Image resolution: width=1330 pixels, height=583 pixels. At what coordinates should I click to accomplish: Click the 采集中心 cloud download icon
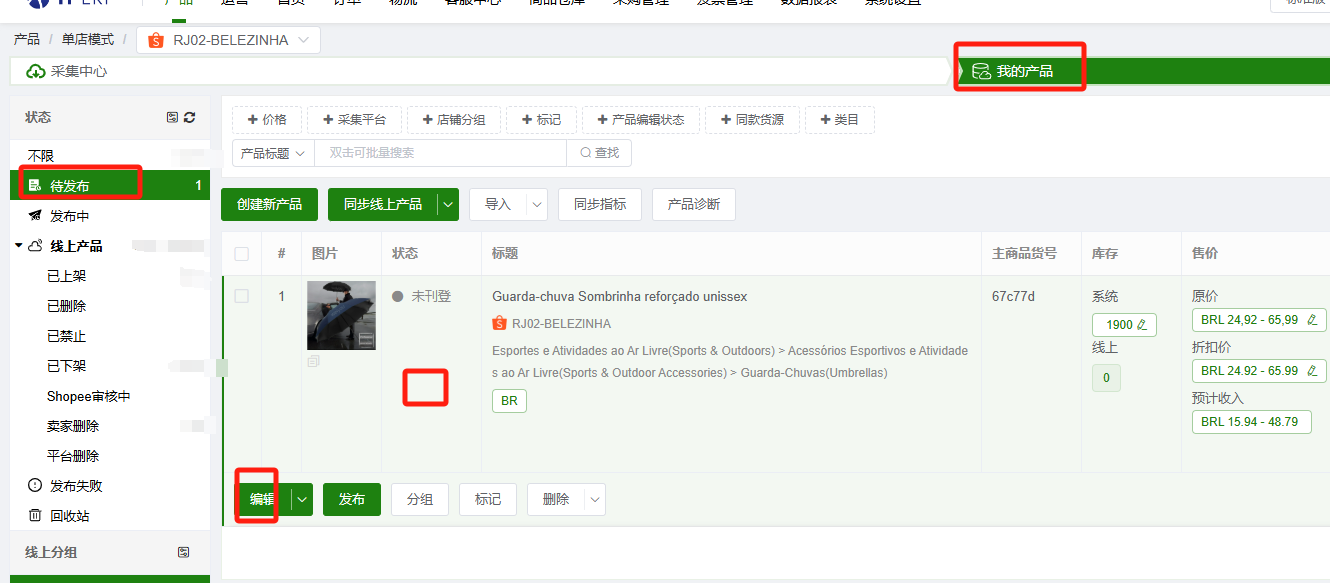tap(36, 72)
